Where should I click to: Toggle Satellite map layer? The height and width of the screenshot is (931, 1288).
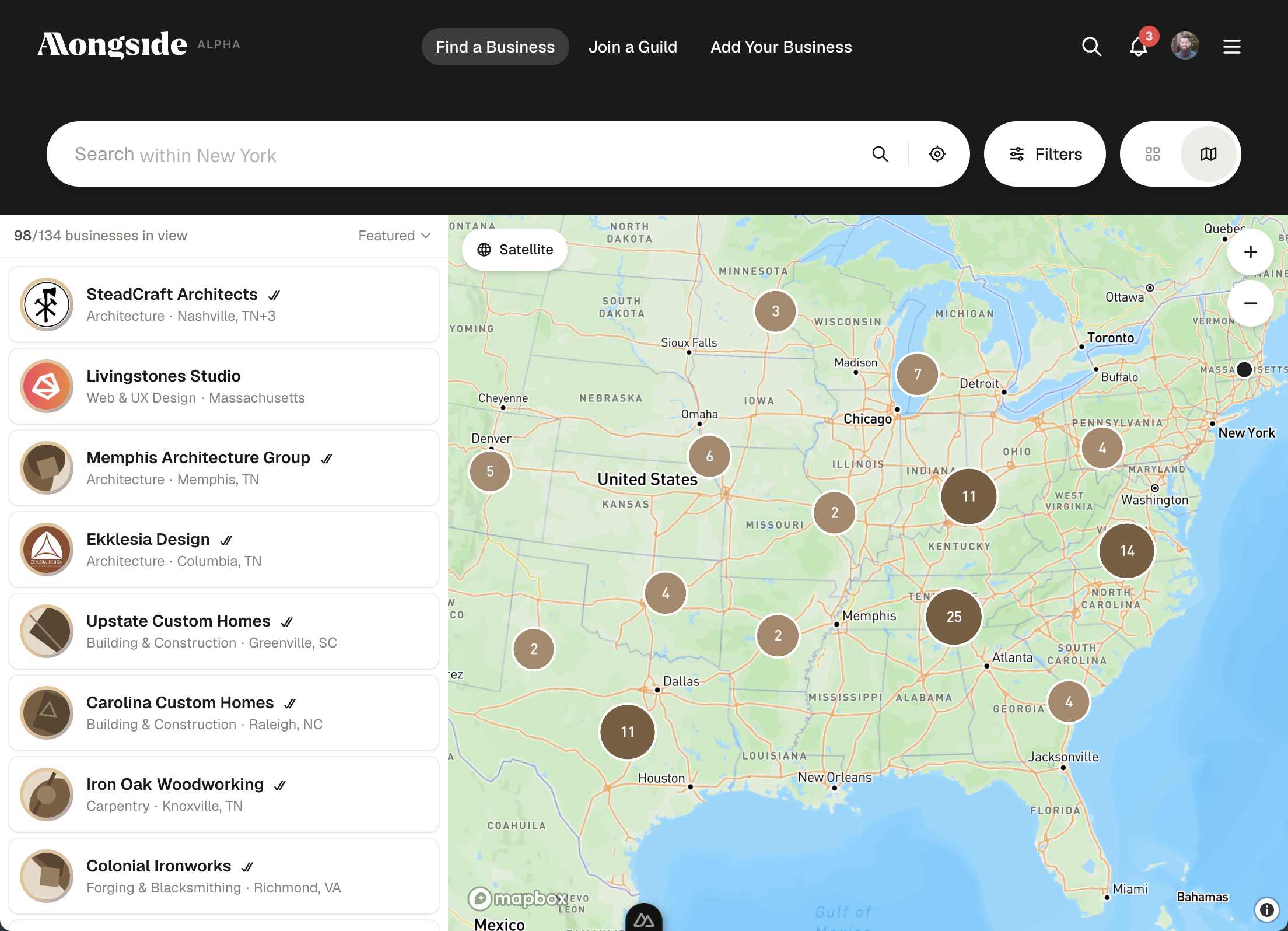(x=515, y=250)
